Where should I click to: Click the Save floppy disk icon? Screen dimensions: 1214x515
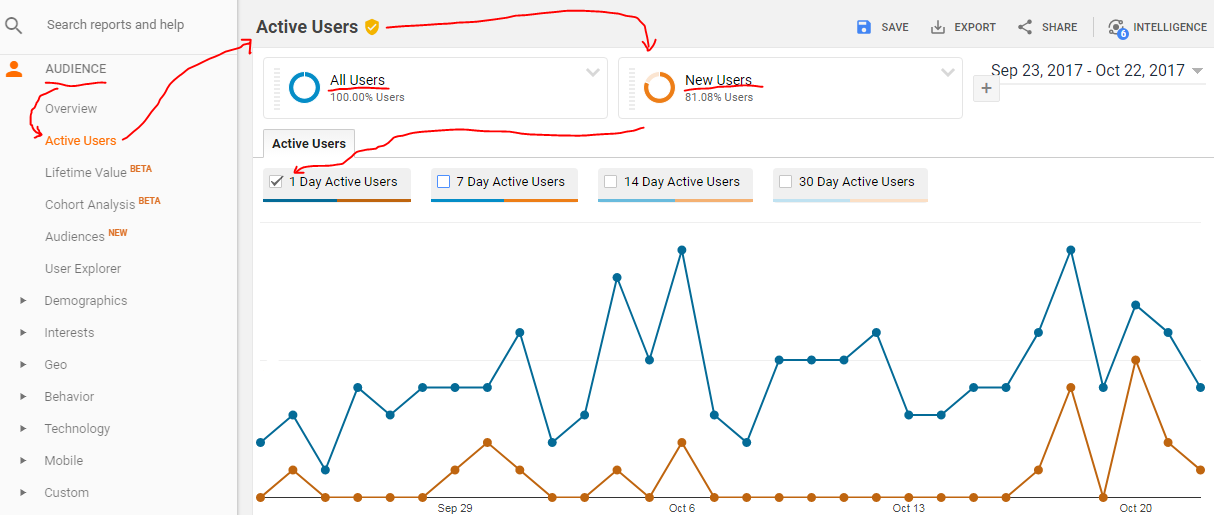(x=864, y=27)
